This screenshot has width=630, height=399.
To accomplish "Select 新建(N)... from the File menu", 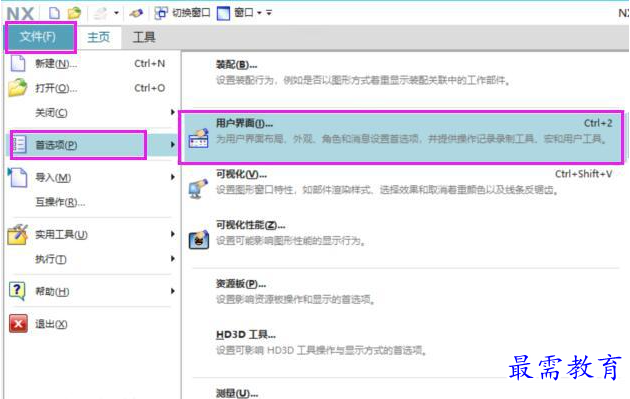I will pyautogui.click(x=56, y=64).
